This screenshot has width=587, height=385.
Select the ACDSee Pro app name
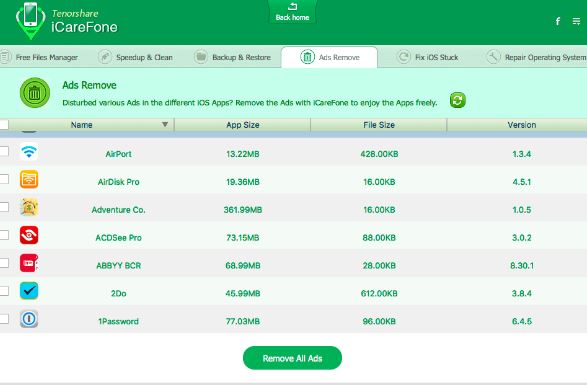118,238
